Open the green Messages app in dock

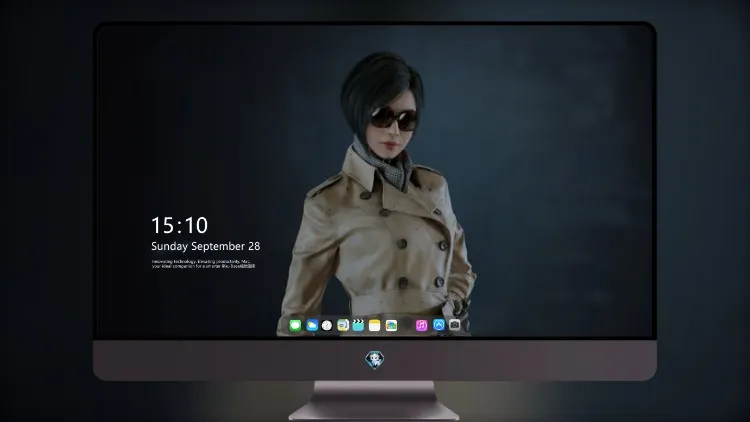coord(296,325)
